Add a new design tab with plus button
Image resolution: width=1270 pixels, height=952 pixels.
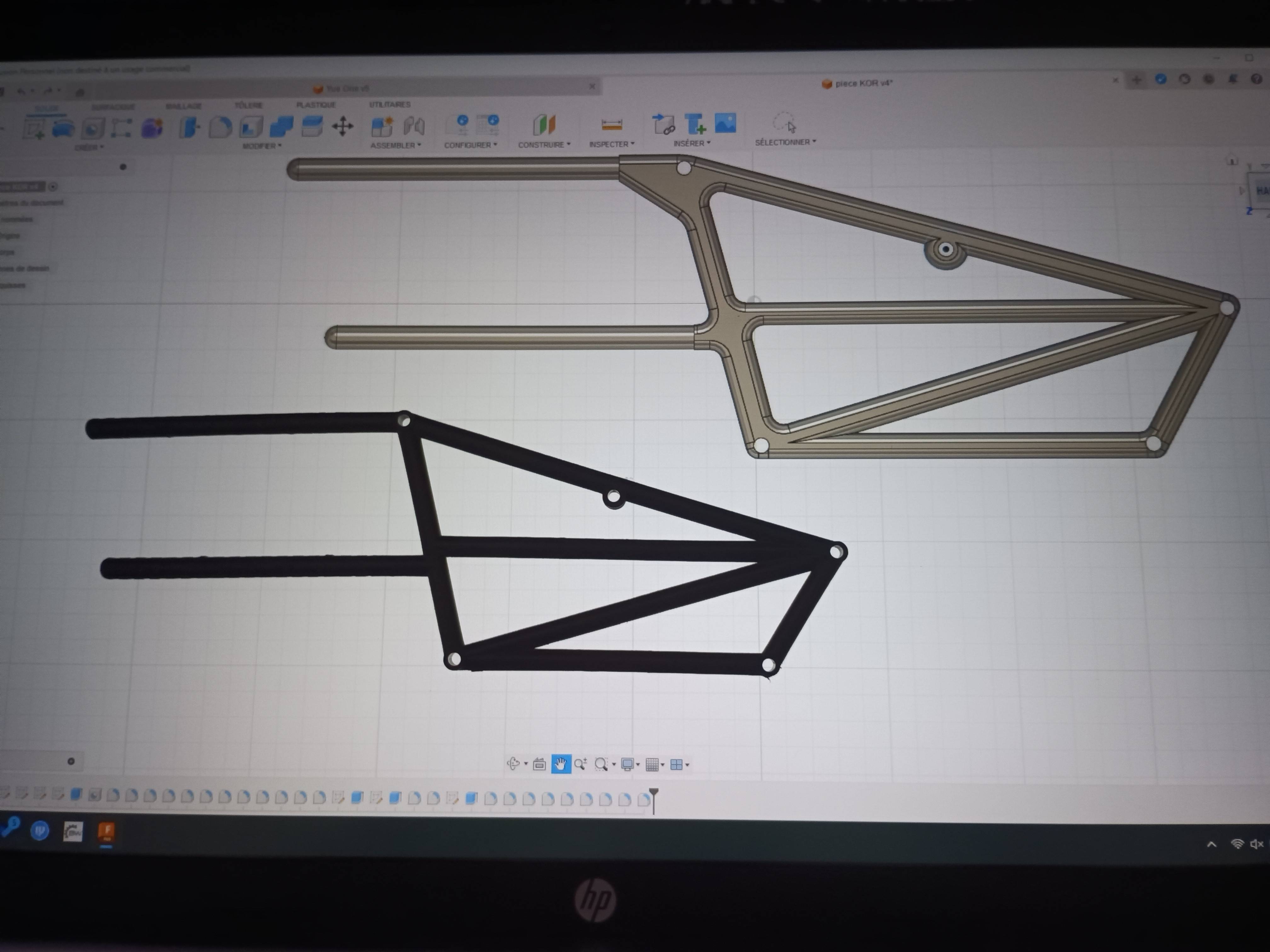pos(1137,80)
